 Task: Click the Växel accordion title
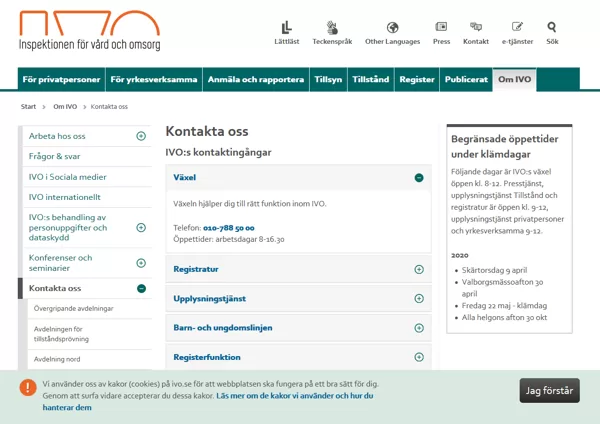click(x=184, y=178)
